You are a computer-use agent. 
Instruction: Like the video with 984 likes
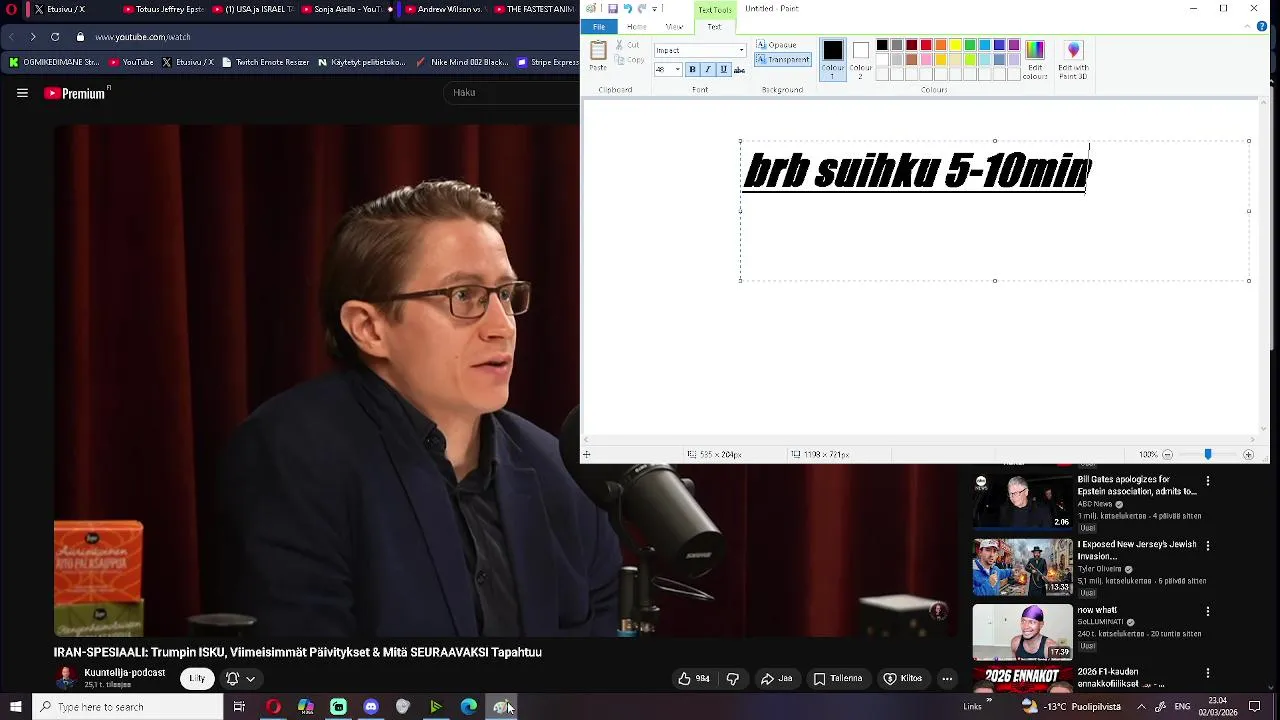(x=694, y=678)
